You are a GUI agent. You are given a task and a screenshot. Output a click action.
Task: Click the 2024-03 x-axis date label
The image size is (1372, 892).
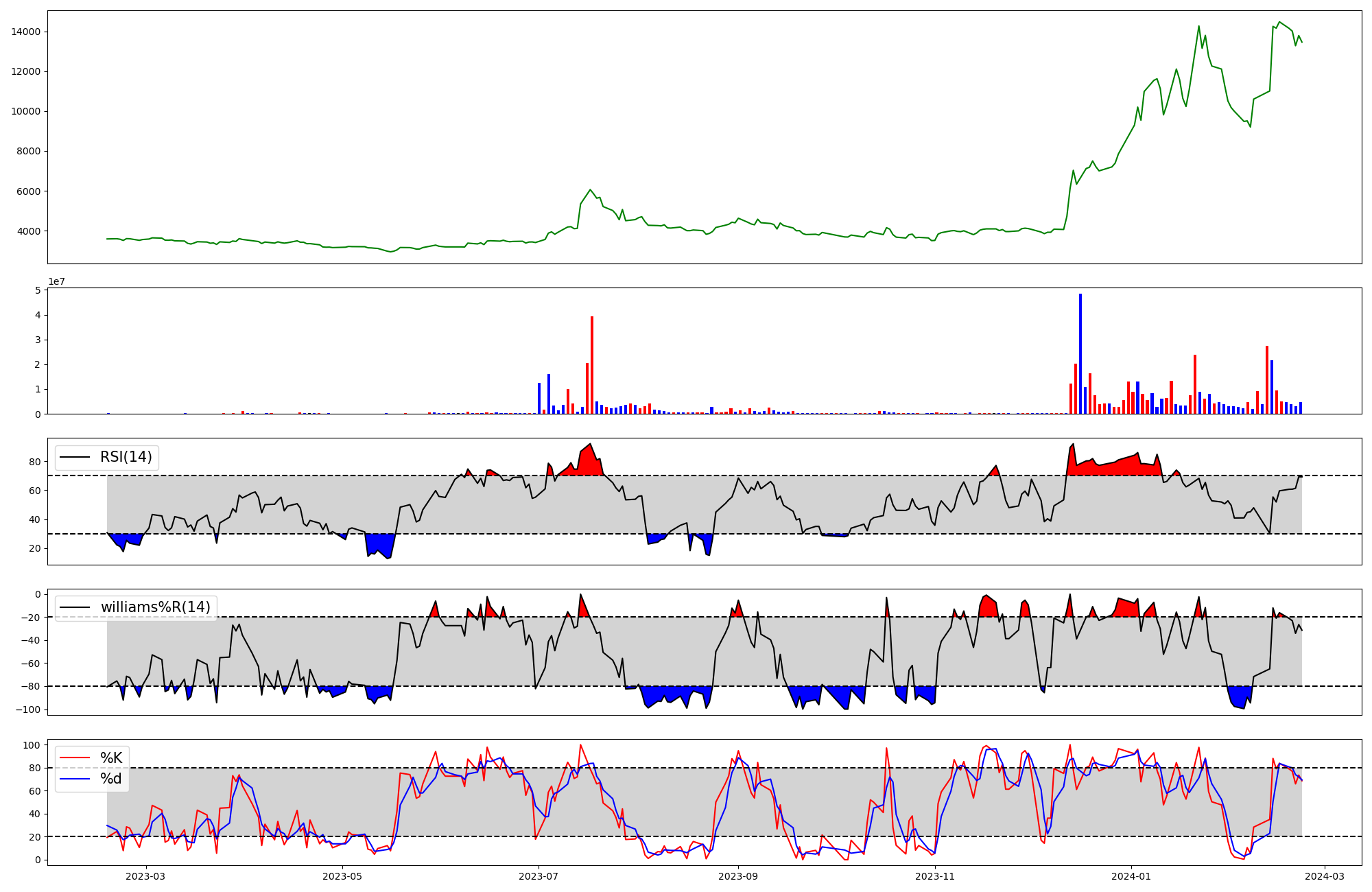tap(1324, 876)
